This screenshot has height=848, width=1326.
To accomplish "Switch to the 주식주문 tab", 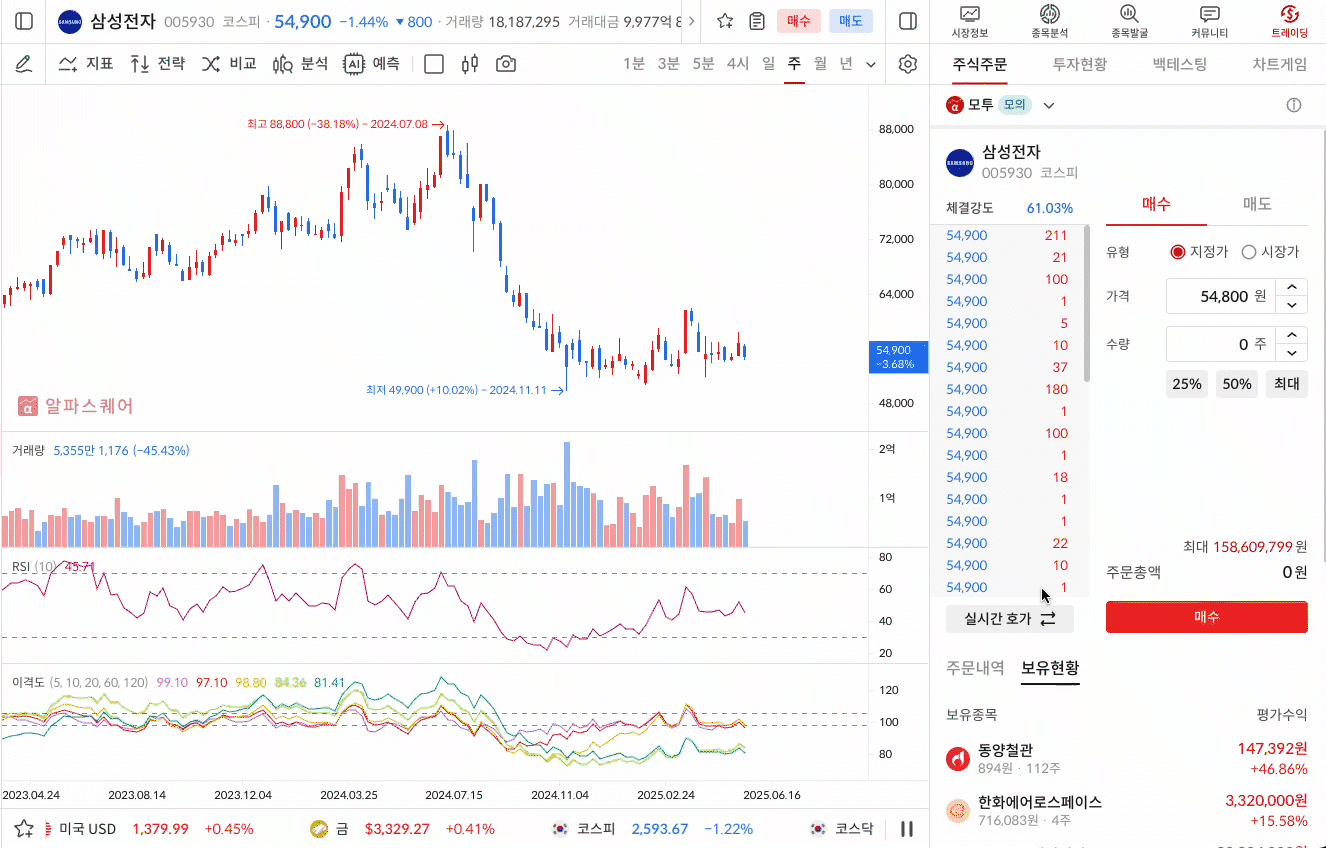I will (980, 64).
